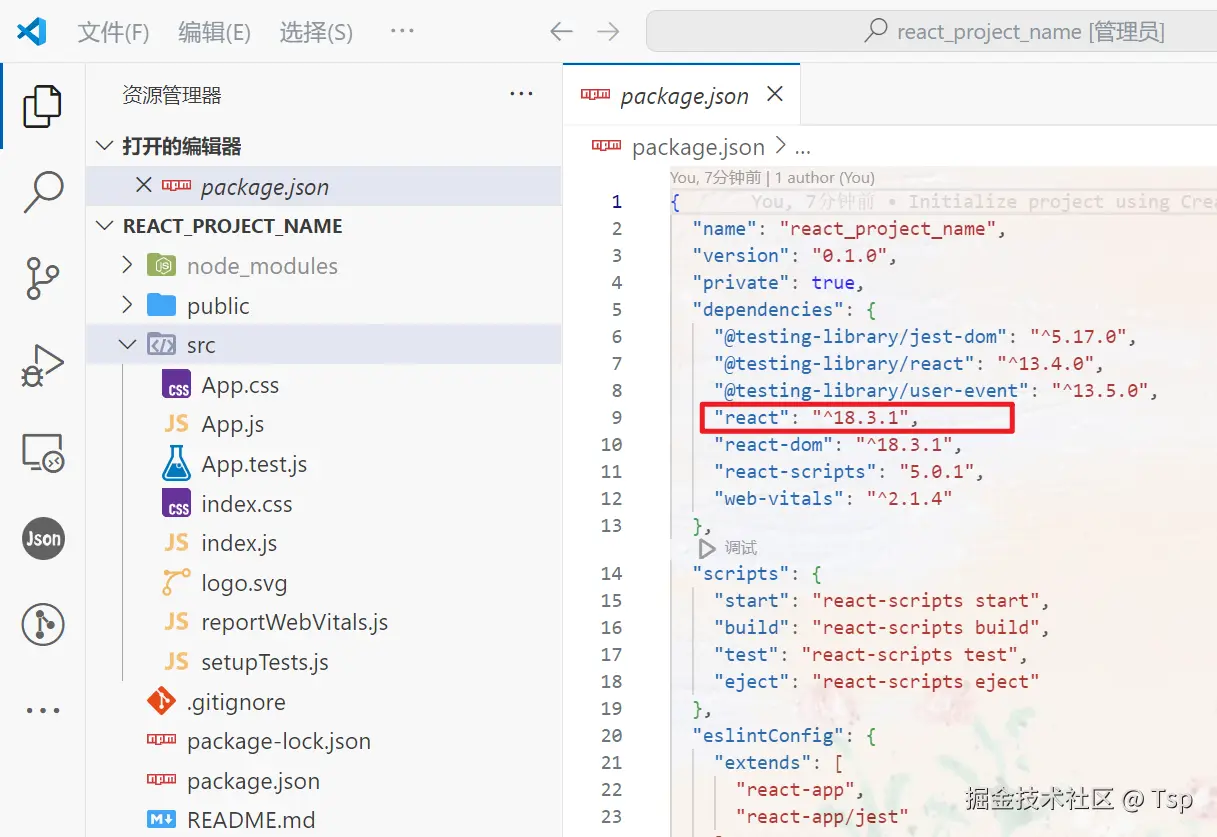Open package-lock.json file
The image size is (1217, 837).
(279, 742)
